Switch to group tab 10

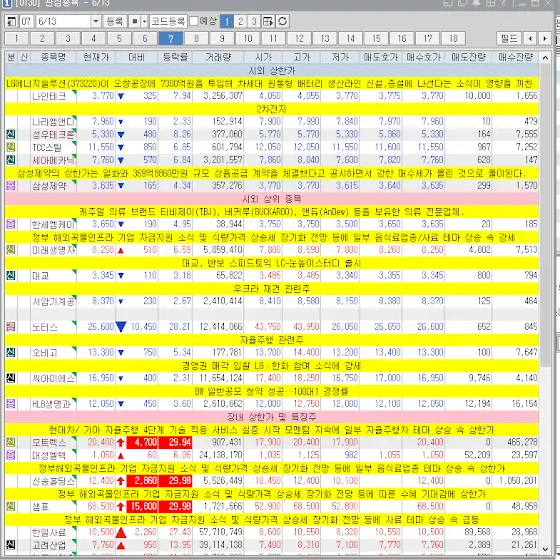[x=248, y=39]
